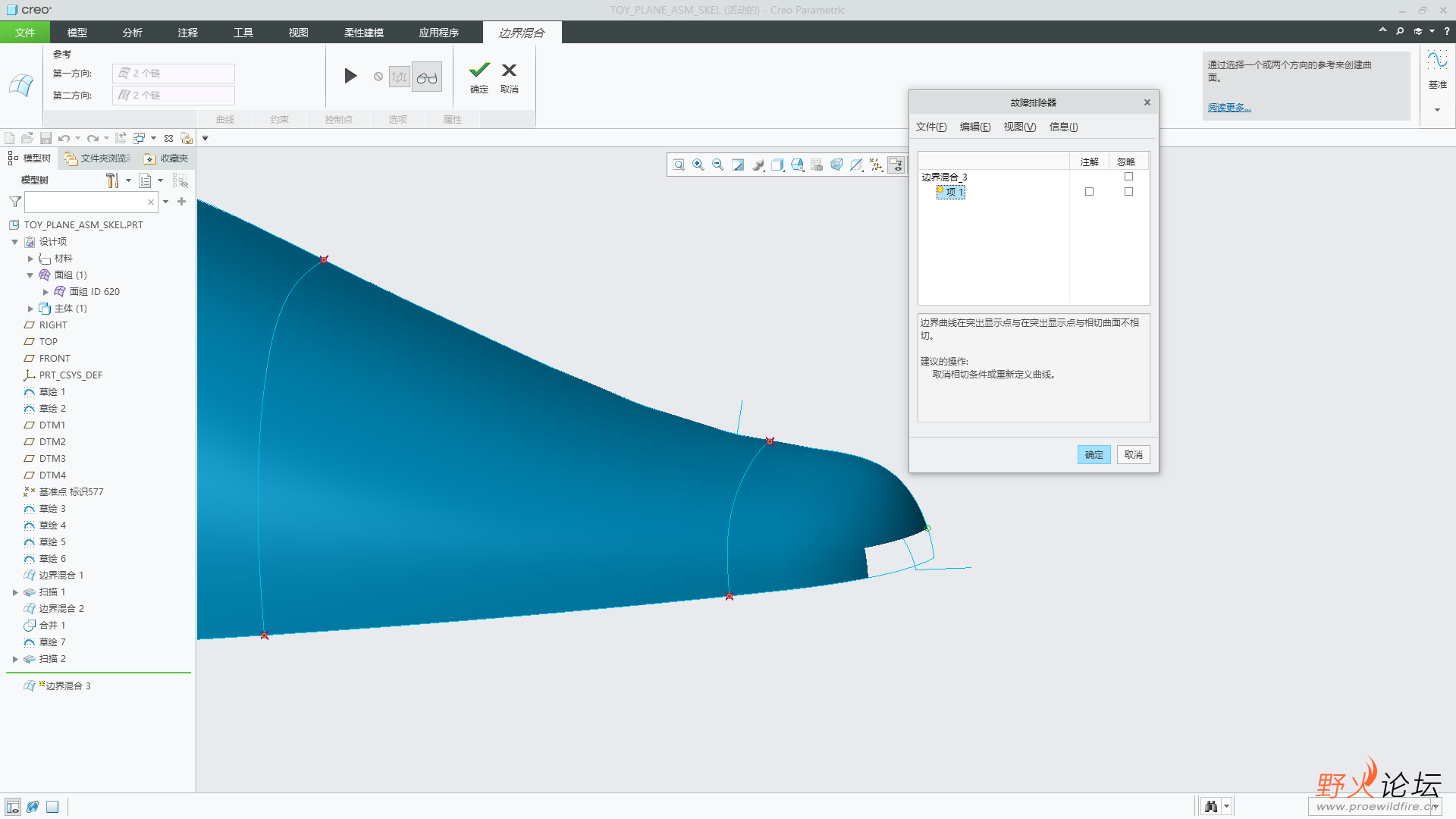Click 确定 in the troubleshooter dialog

click(x=1094, y=454)
